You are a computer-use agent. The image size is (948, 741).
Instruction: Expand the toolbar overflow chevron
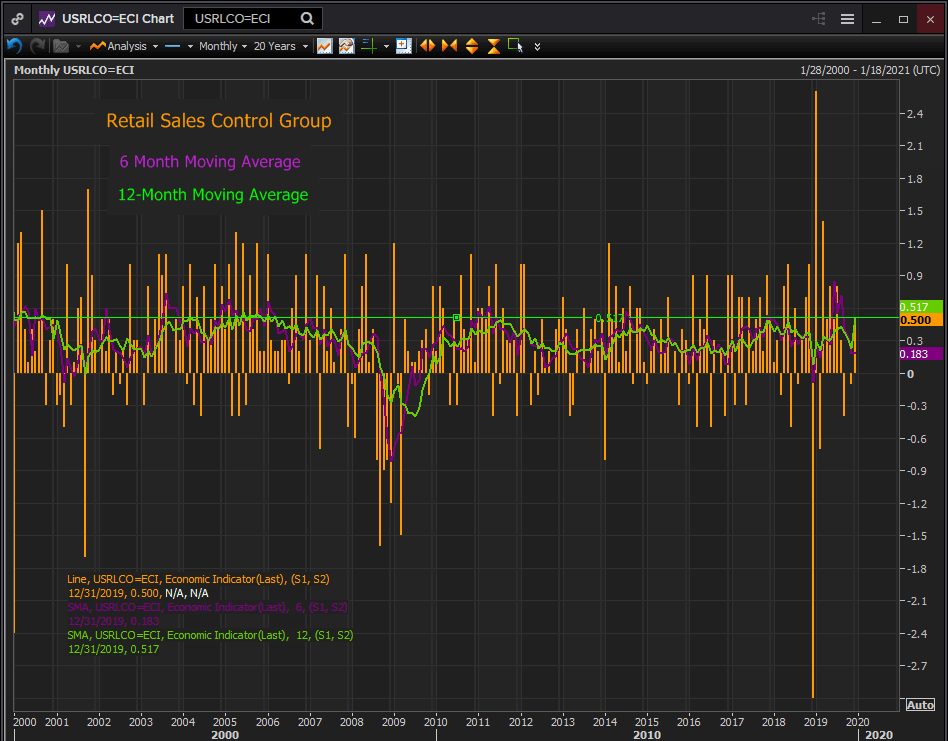click(538, 46)
